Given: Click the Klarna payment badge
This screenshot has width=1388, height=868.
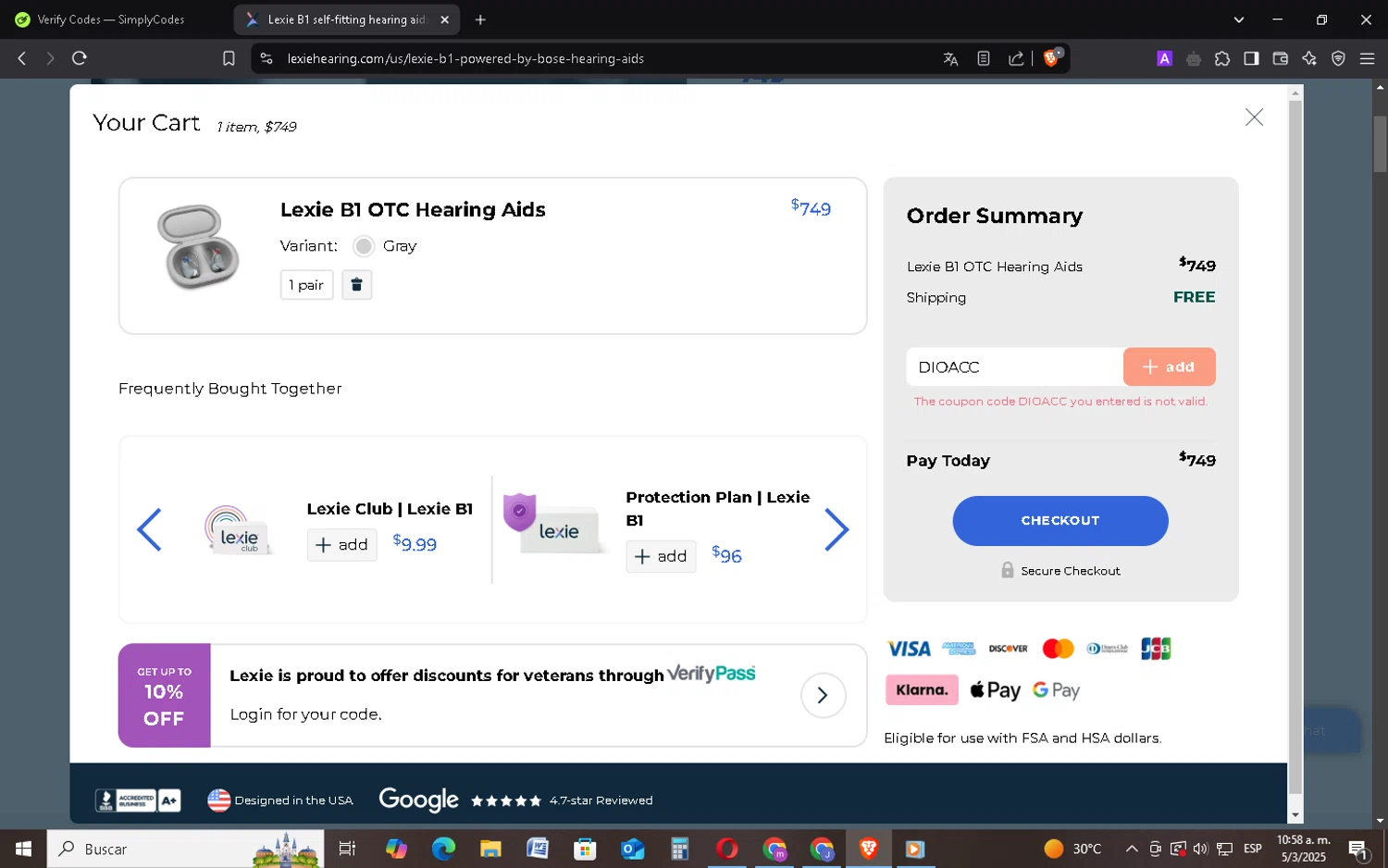Looking at the screenshot, I should pyautogui.click(x=922, y=689).
